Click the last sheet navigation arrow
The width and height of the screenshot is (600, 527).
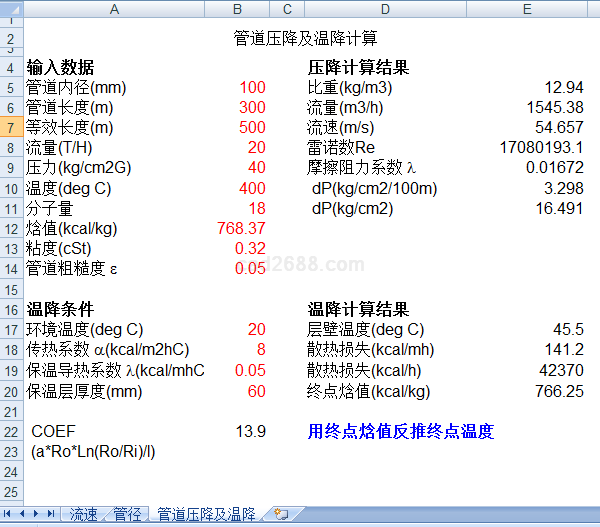(50, 514)
